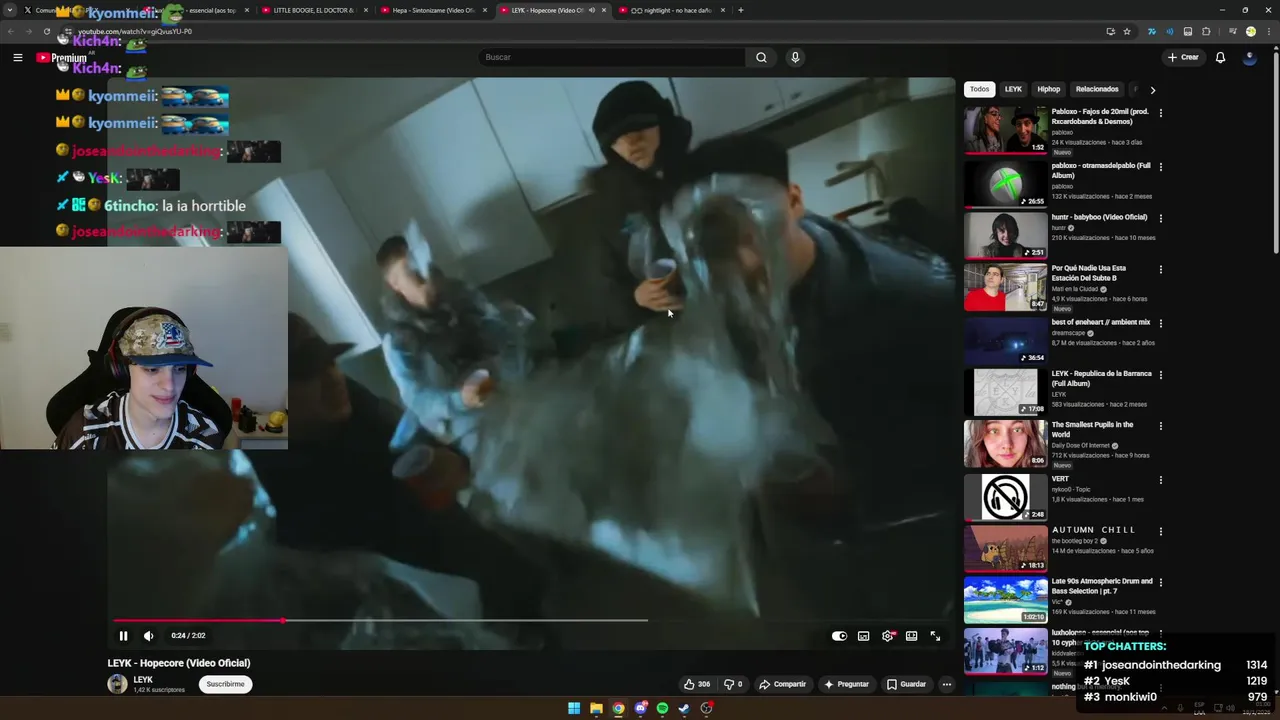Image resolution: width=1280 pixels, height=720 pixels.
Task: Open huntr - babyboo video title
Action: pyautogui.click(x=1099, y=217)
